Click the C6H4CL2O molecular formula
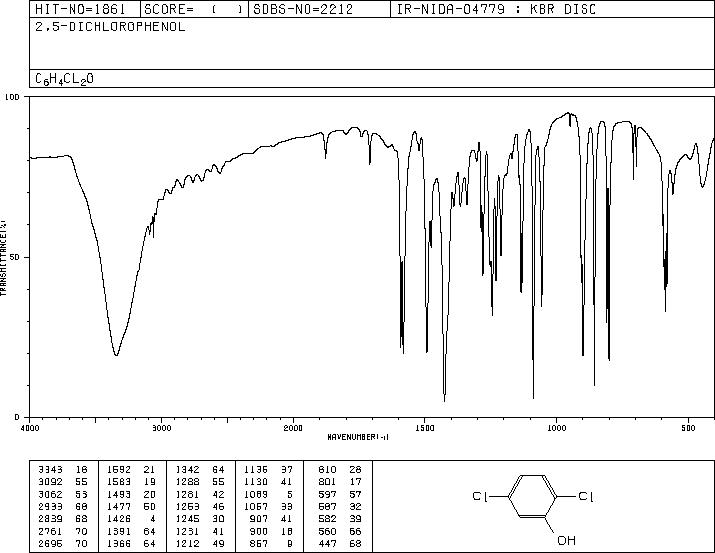This screenshot has width=715, height=553. point(64,79)
